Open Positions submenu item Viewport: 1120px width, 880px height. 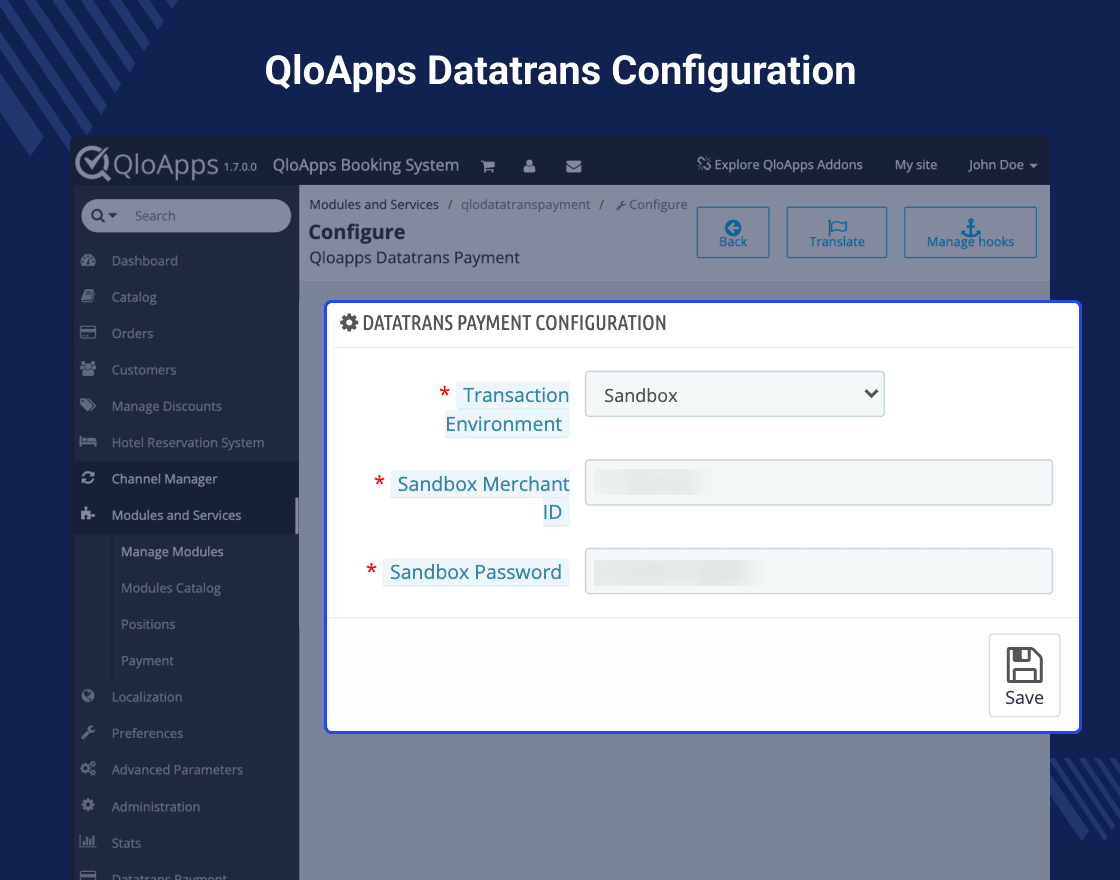click(148, 624)
